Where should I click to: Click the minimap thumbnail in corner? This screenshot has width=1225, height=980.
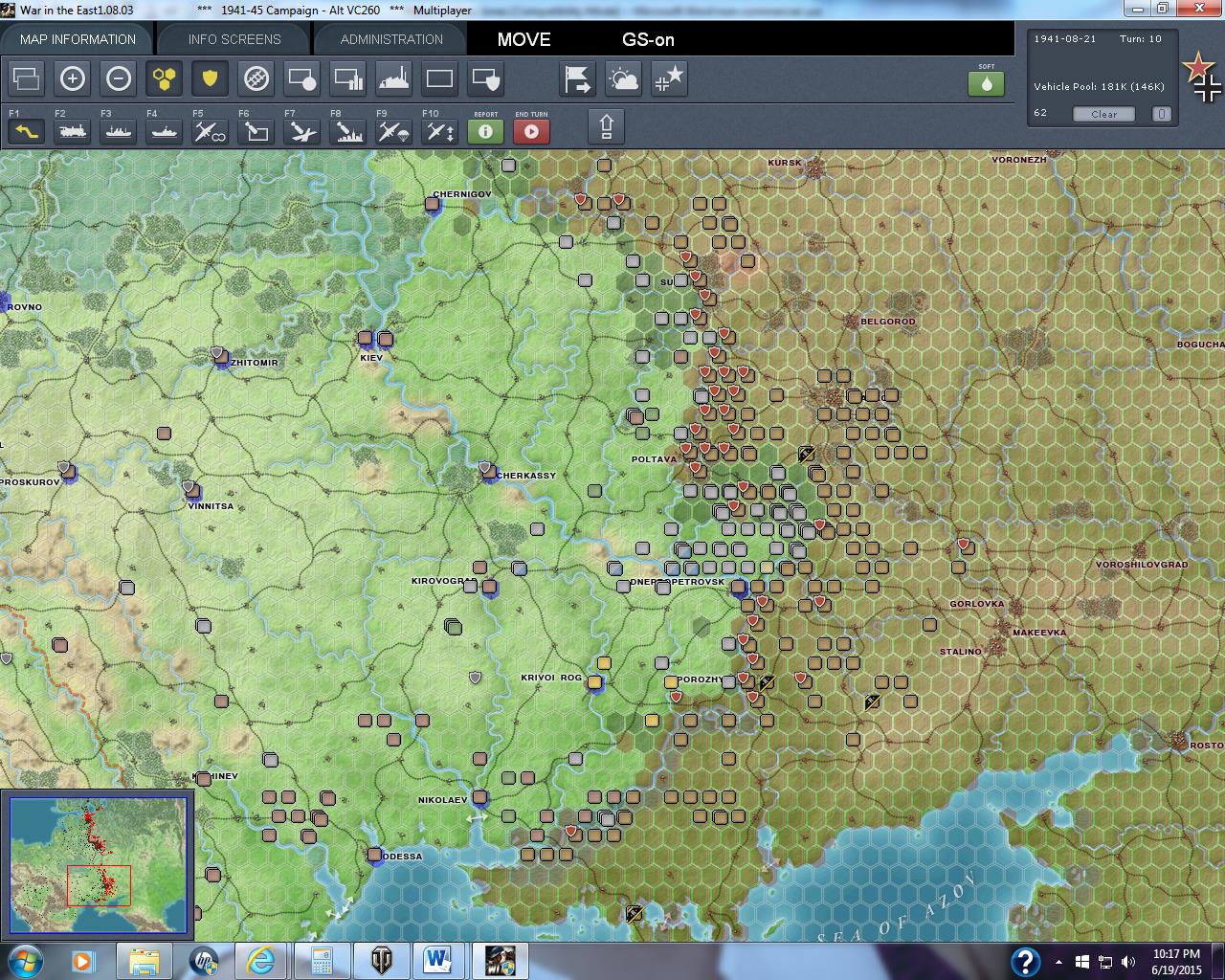point(98,864)
